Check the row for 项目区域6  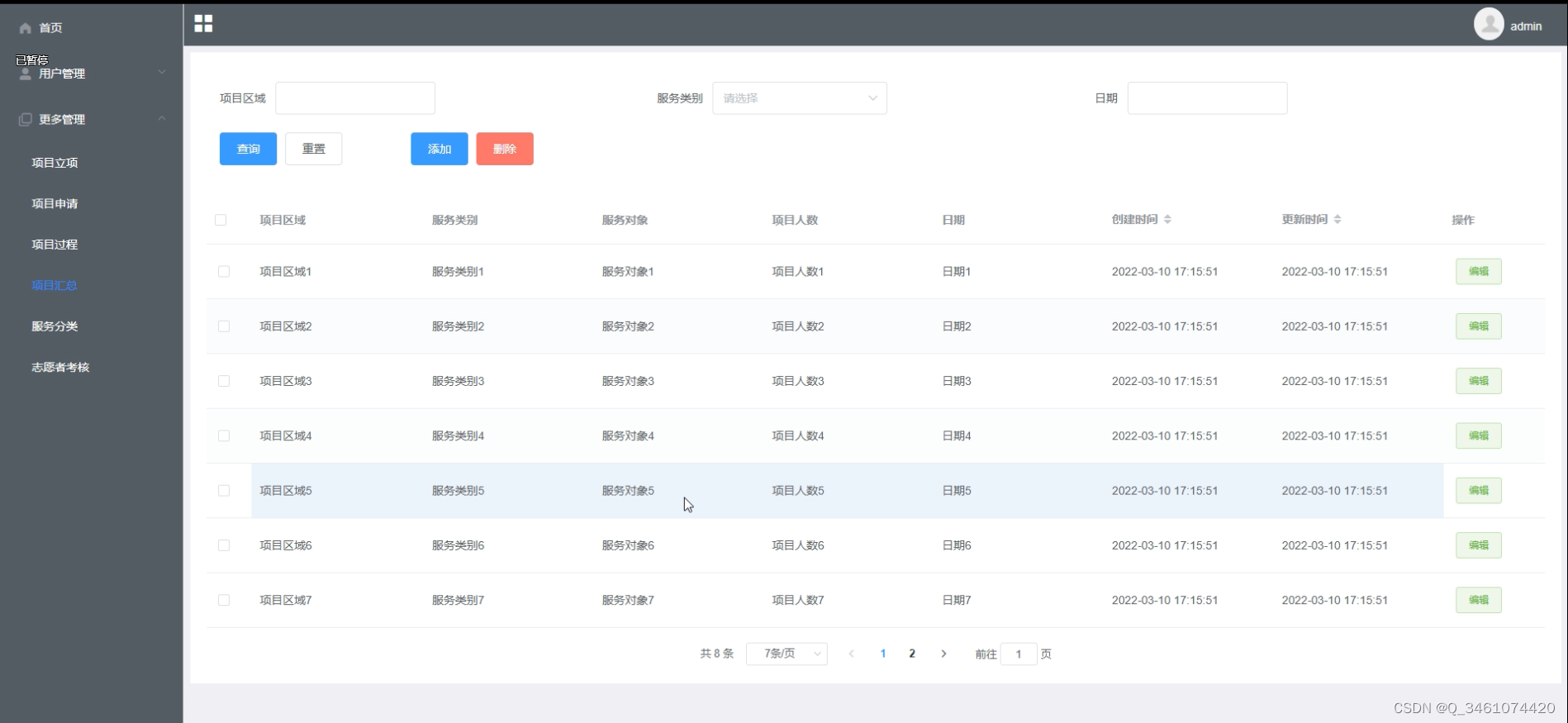coord(224,545)
